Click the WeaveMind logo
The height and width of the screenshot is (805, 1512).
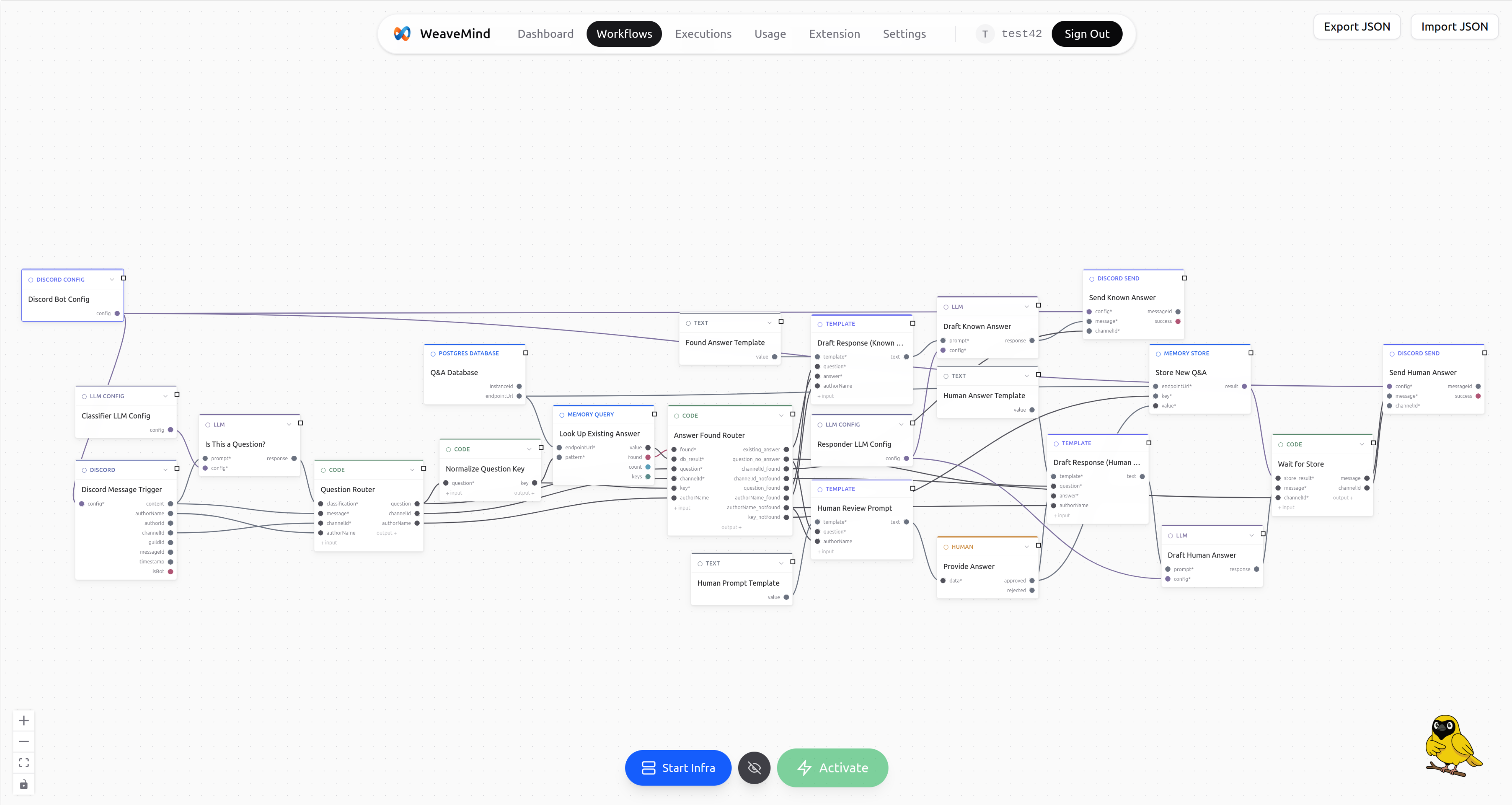tap(403, 33)
